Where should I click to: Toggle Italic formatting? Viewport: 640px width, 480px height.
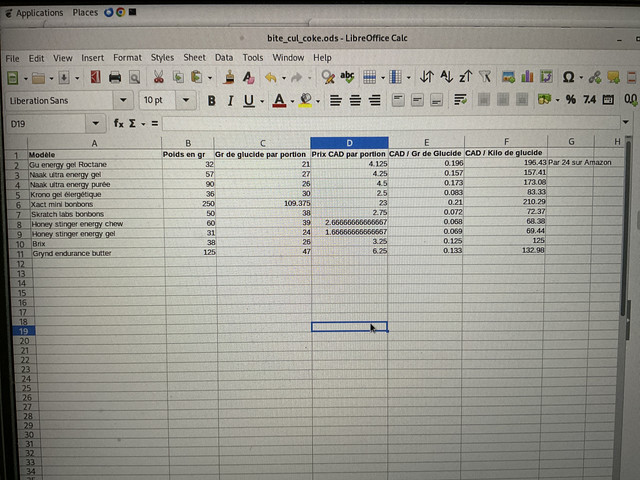[x=230, y=100]
